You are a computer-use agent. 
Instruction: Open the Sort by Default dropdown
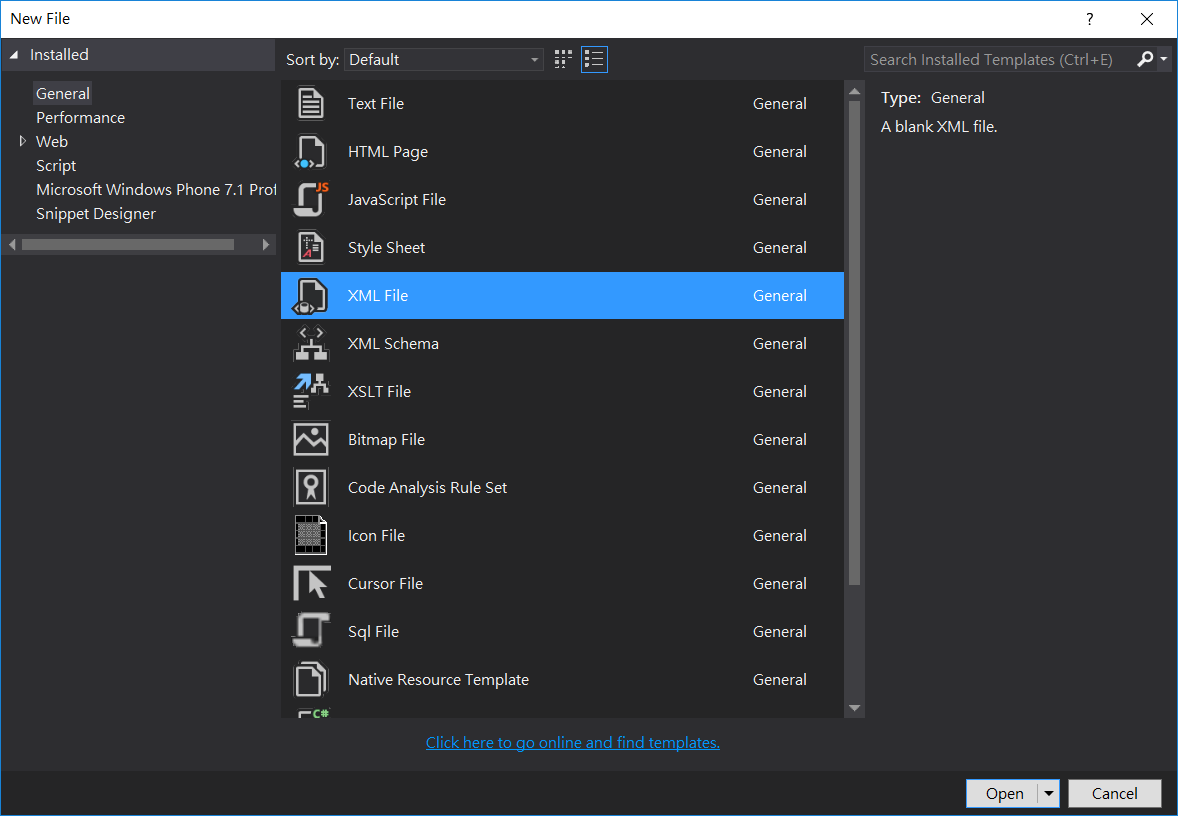(444, 59)
